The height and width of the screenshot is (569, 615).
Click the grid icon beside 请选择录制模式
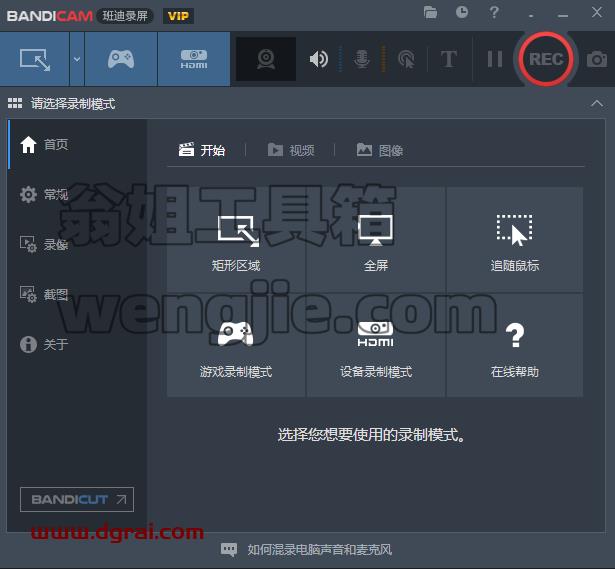coord(15,104)
